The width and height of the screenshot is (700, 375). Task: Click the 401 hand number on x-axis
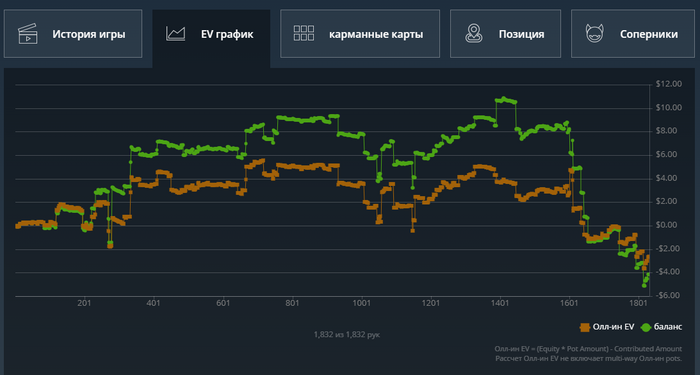coord(154,304)
